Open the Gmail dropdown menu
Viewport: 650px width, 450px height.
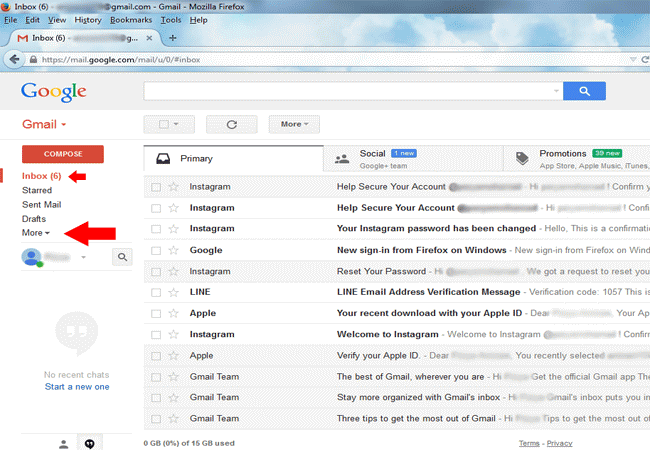(x=44, y=124)
